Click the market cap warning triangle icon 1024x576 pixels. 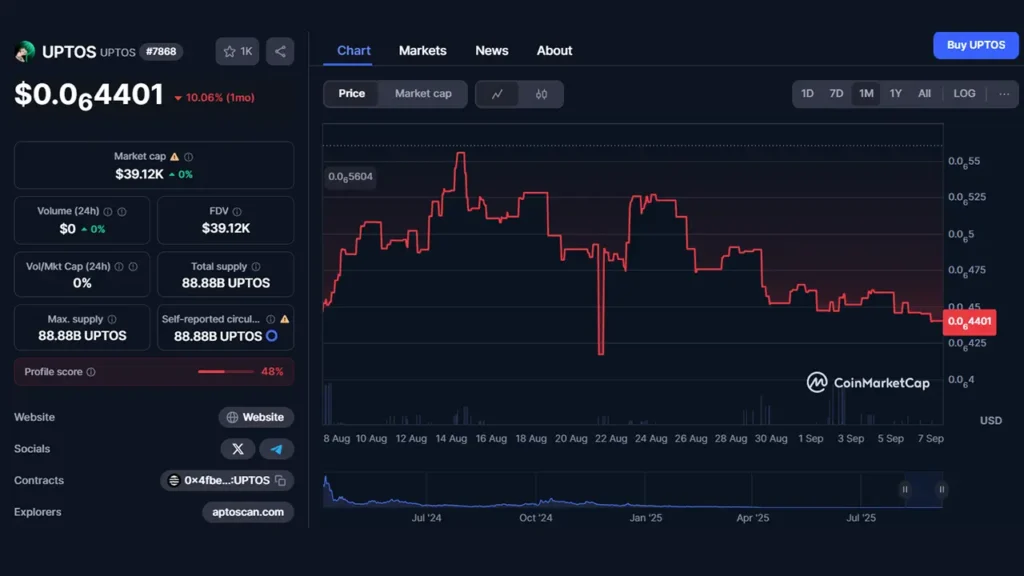click(174, 157)
